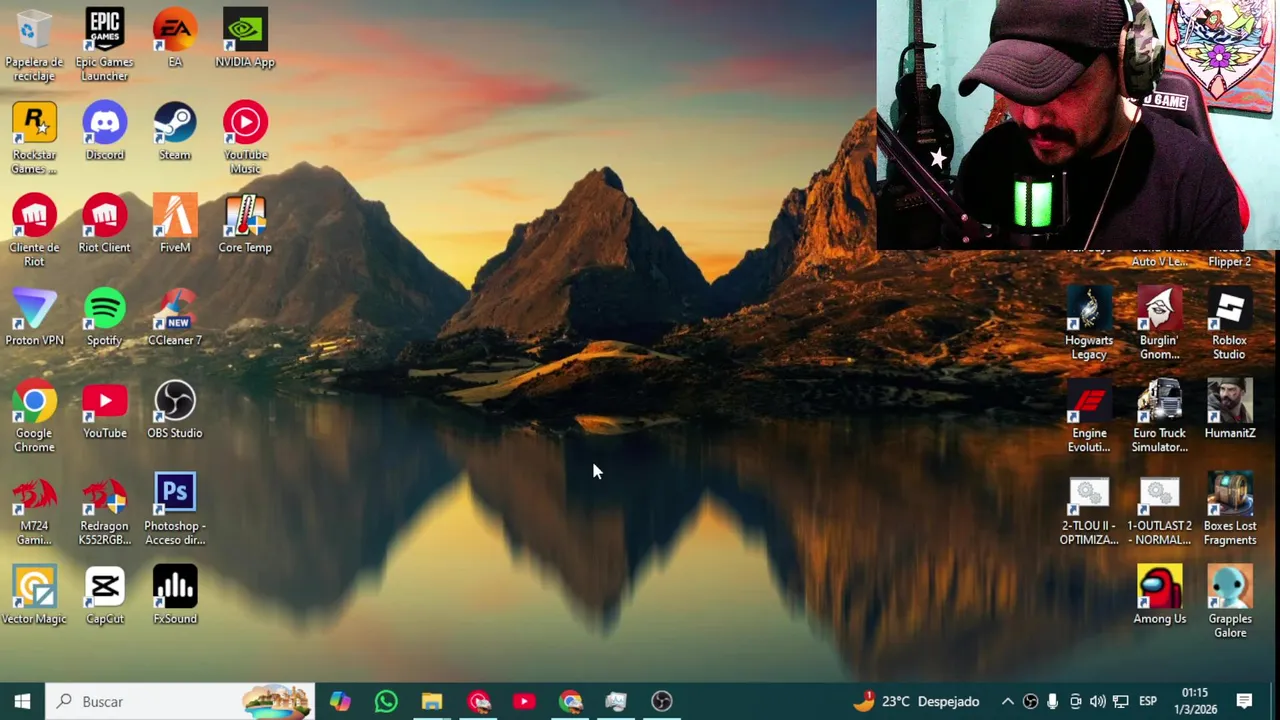This screenshot has width=1280, height=720.
Task: Select the Cliente de Riot desktop icon
Action: tap(34, 232)
